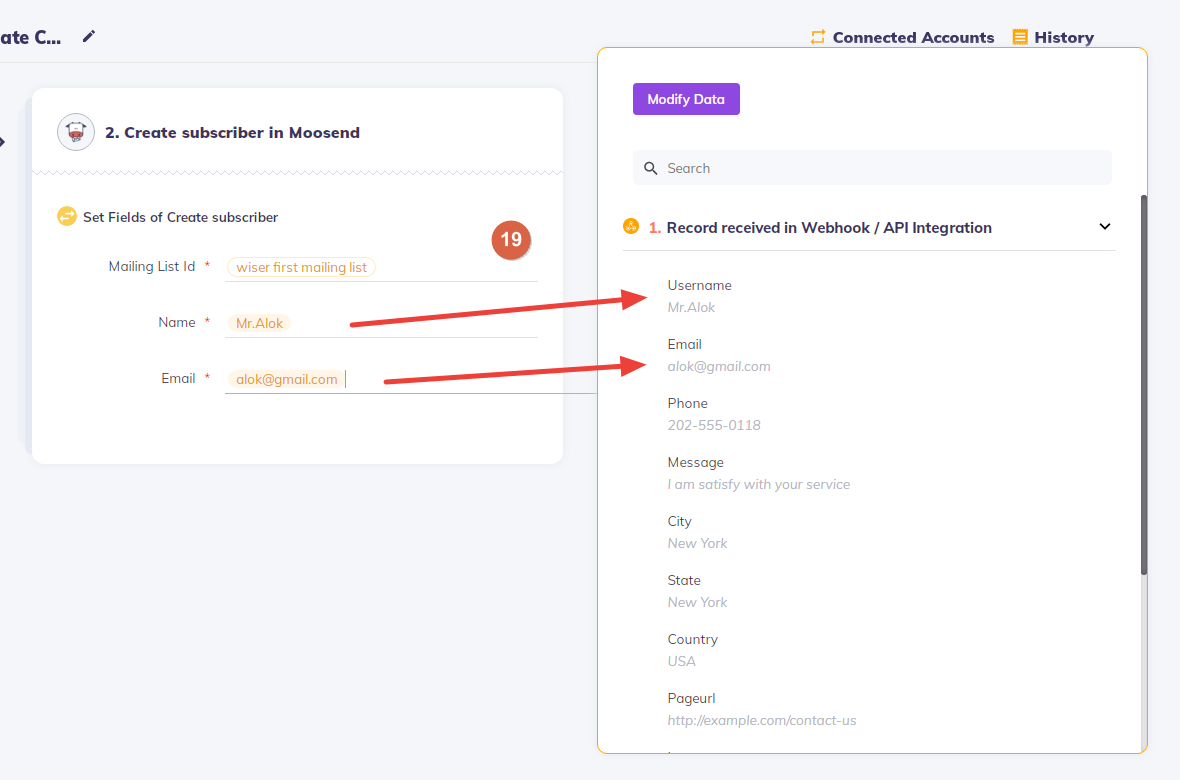Click the orange Webhook step icon
This screenshot has width=1180, height=780.
coord(631,226)
